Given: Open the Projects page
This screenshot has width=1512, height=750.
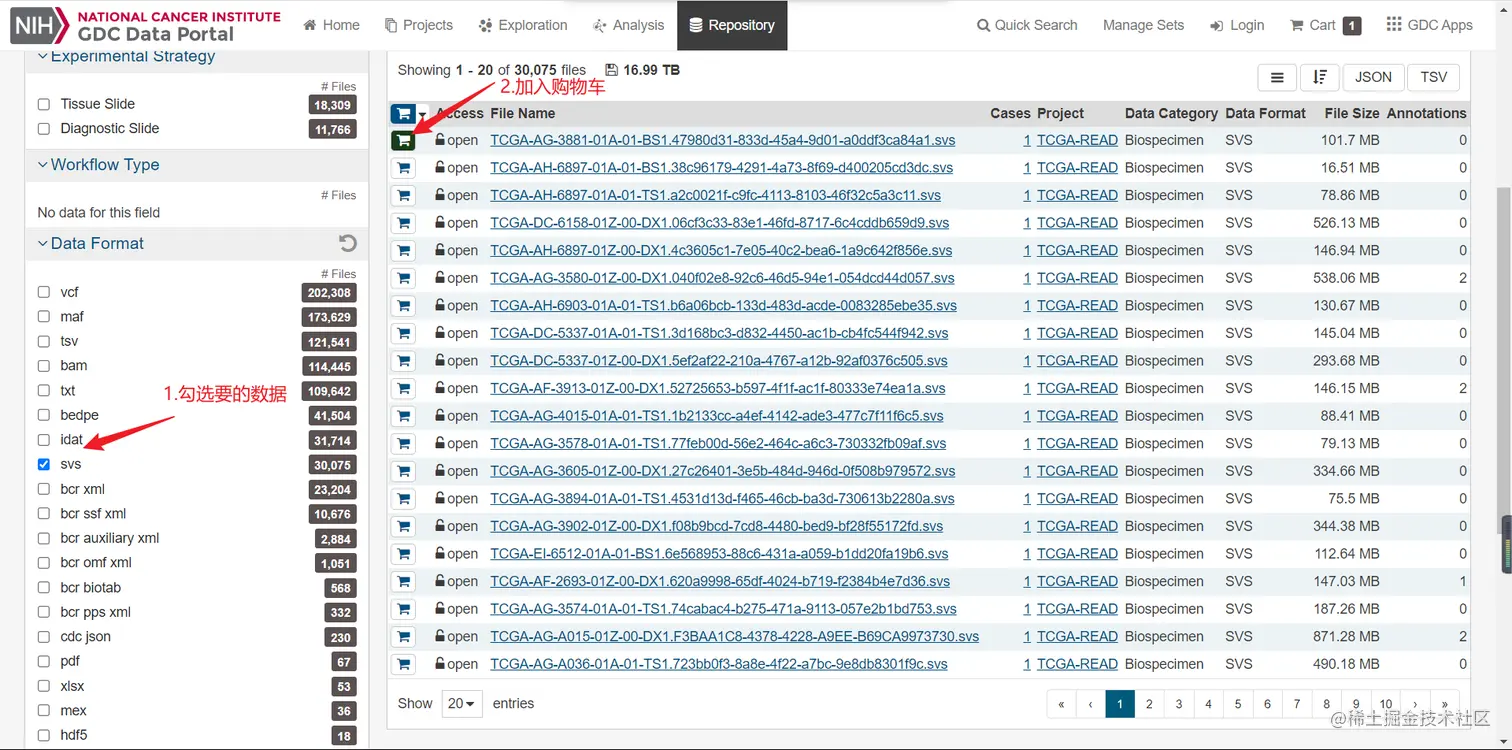Looking at the screenshot, I should [419, 25].
